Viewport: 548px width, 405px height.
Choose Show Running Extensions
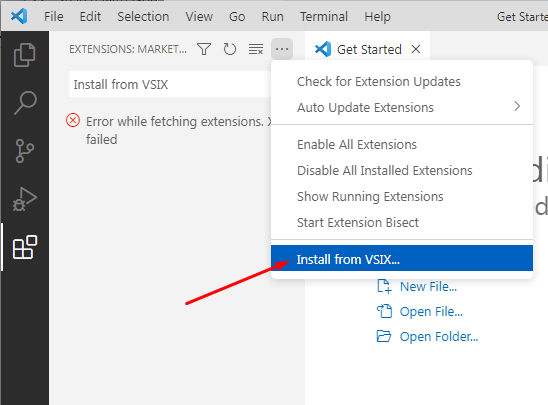point(402,196)
